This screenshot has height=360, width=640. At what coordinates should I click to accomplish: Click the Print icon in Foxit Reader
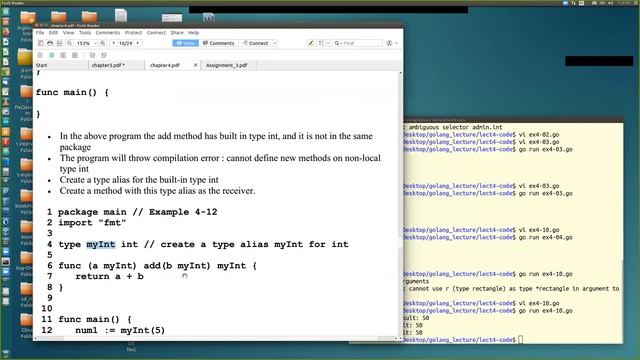coord(50,43)
